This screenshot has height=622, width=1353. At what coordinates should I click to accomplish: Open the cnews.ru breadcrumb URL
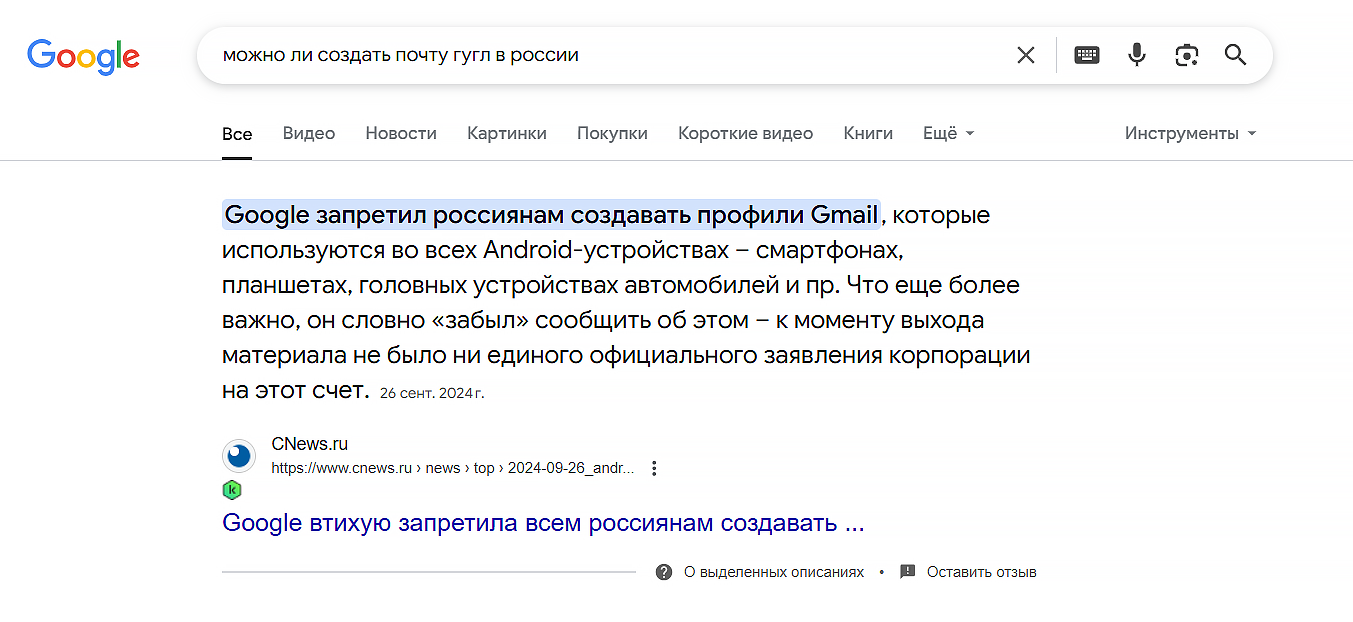[x=453, y=468]
